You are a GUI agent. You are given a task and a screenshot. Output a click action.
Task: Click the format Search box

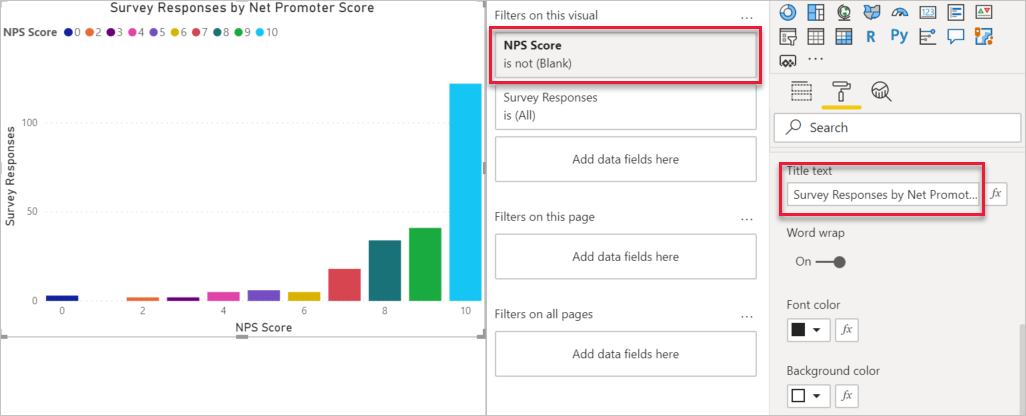pos(898,128)
